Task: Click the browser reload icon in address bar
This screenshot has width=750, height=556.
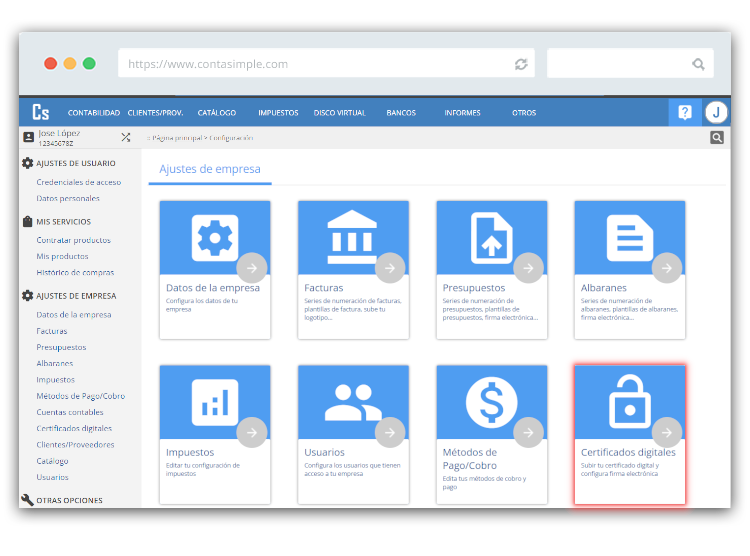Action: [x=521, y=64]
